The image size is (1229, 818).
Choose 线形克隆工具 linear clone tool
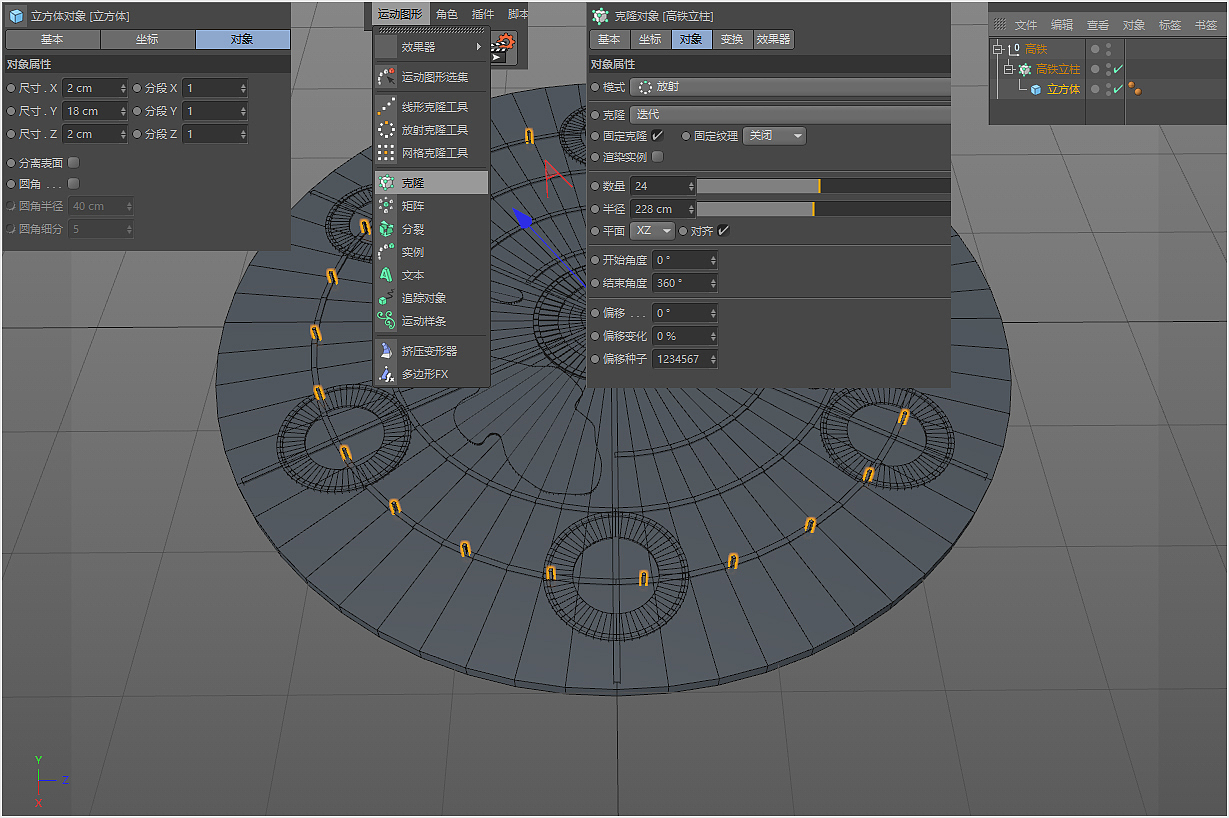[x=432, y=107]
